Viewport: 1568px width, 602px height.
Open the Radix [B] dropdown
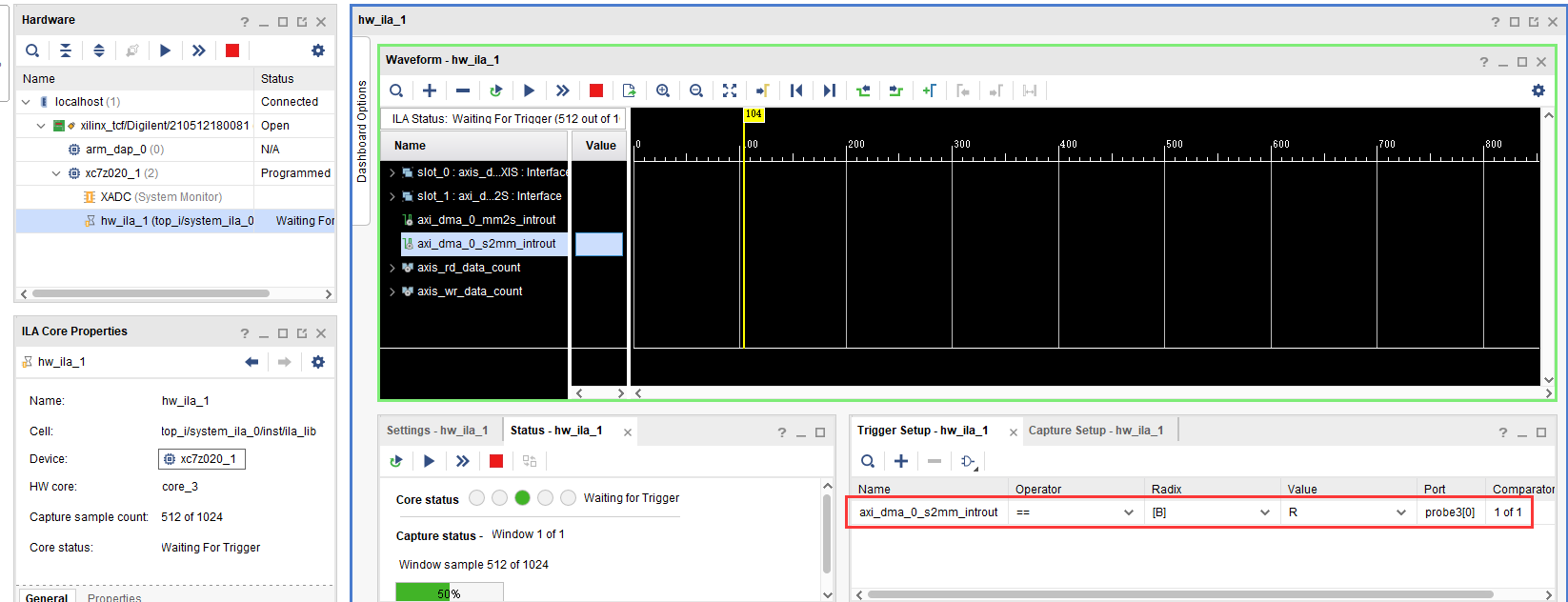pyautogui.click(x=1212, y=512)
